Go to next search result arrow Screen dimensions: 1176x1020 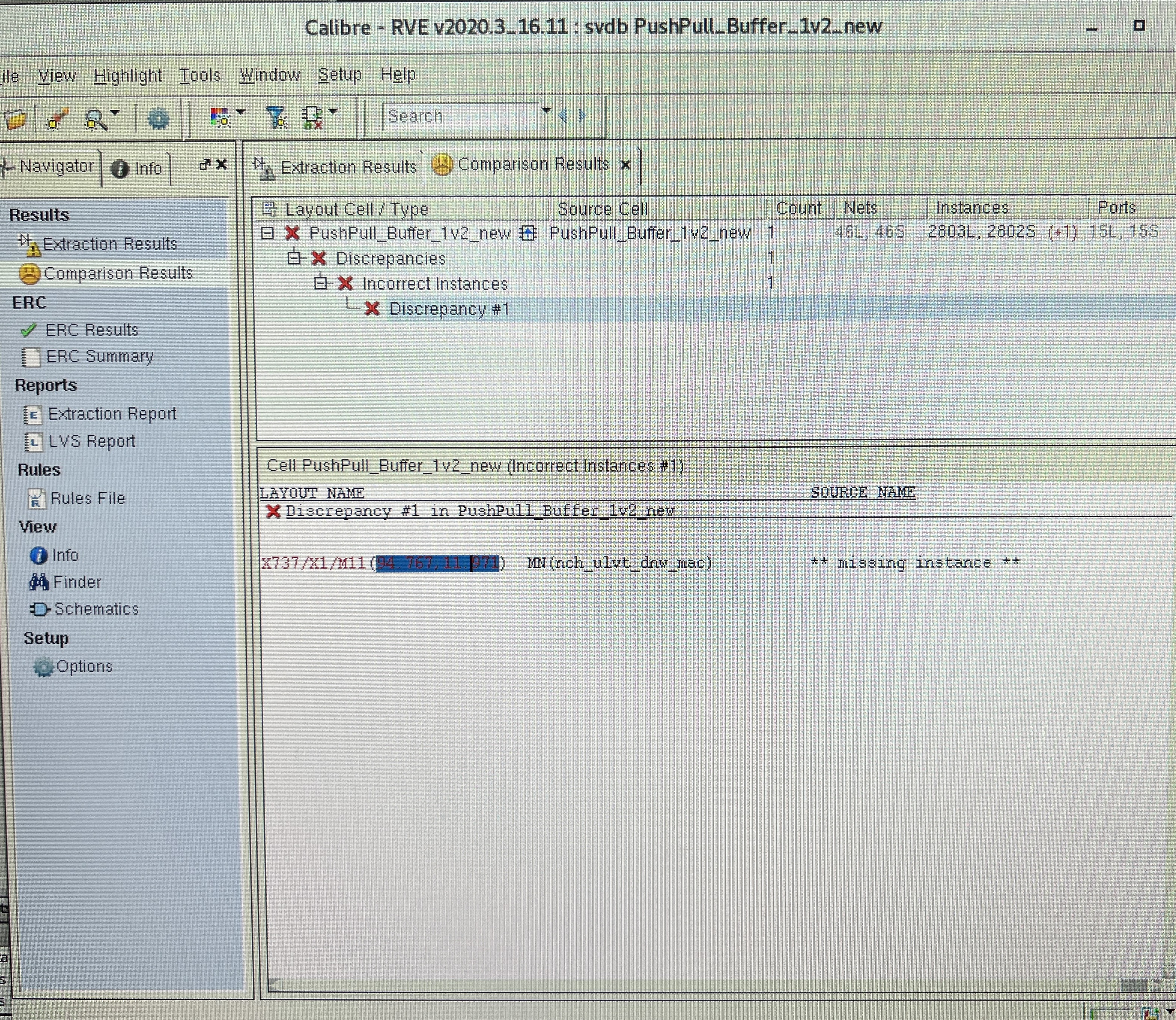point(582,116)
